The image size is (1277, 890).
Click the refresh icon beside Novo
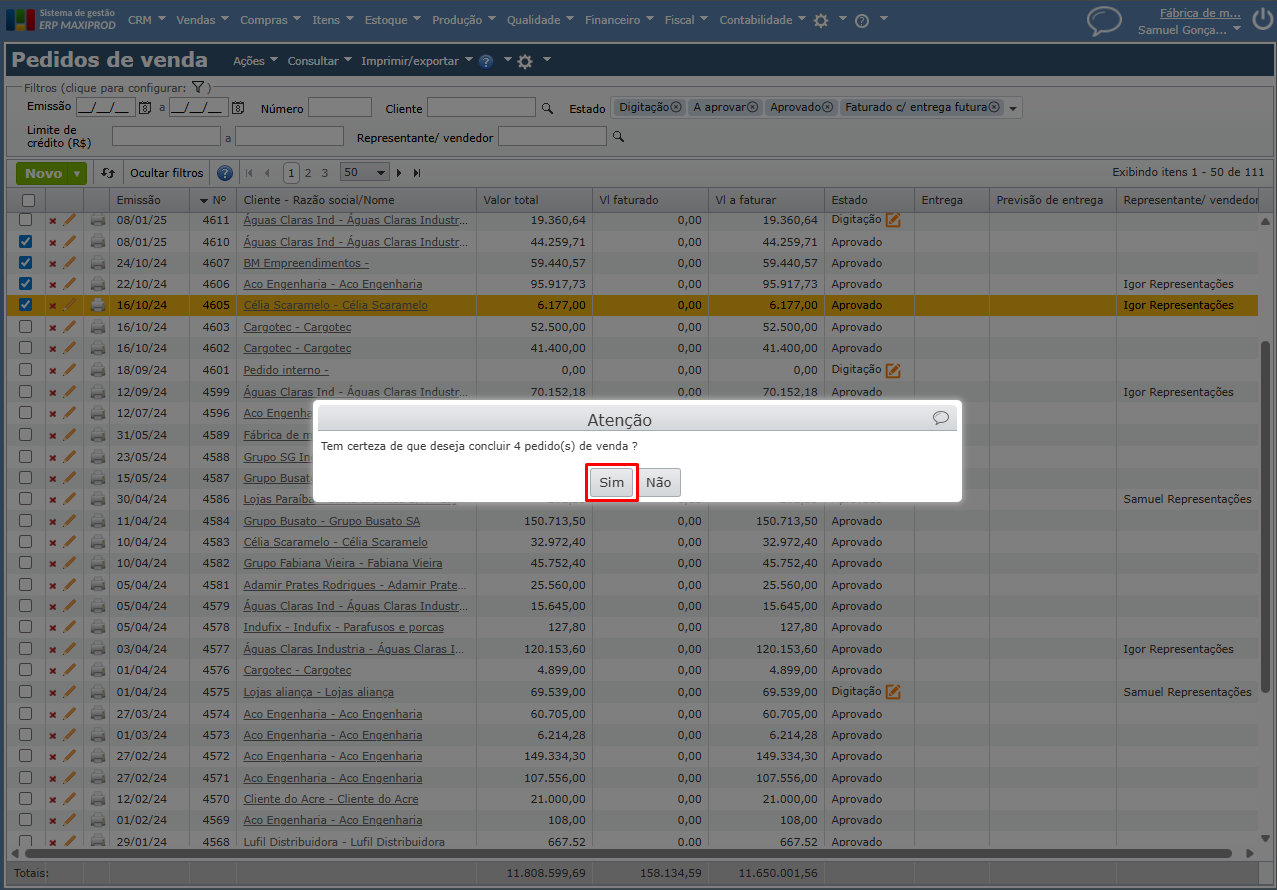(x=108, y=173)
